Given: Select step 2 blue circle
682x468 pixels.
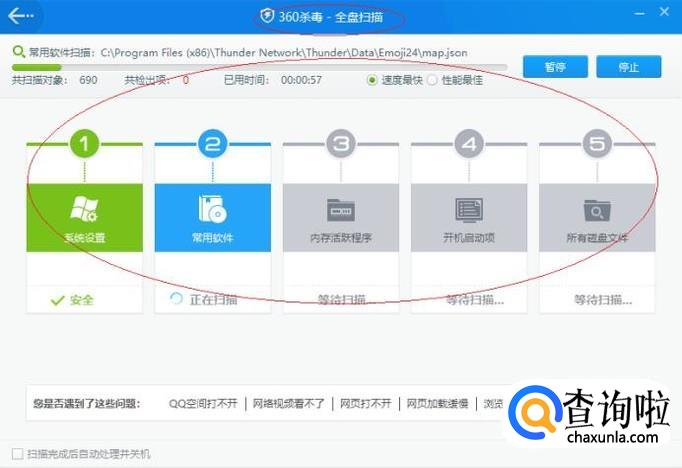Looking at the screenshot, I should (x=213, y=144).
